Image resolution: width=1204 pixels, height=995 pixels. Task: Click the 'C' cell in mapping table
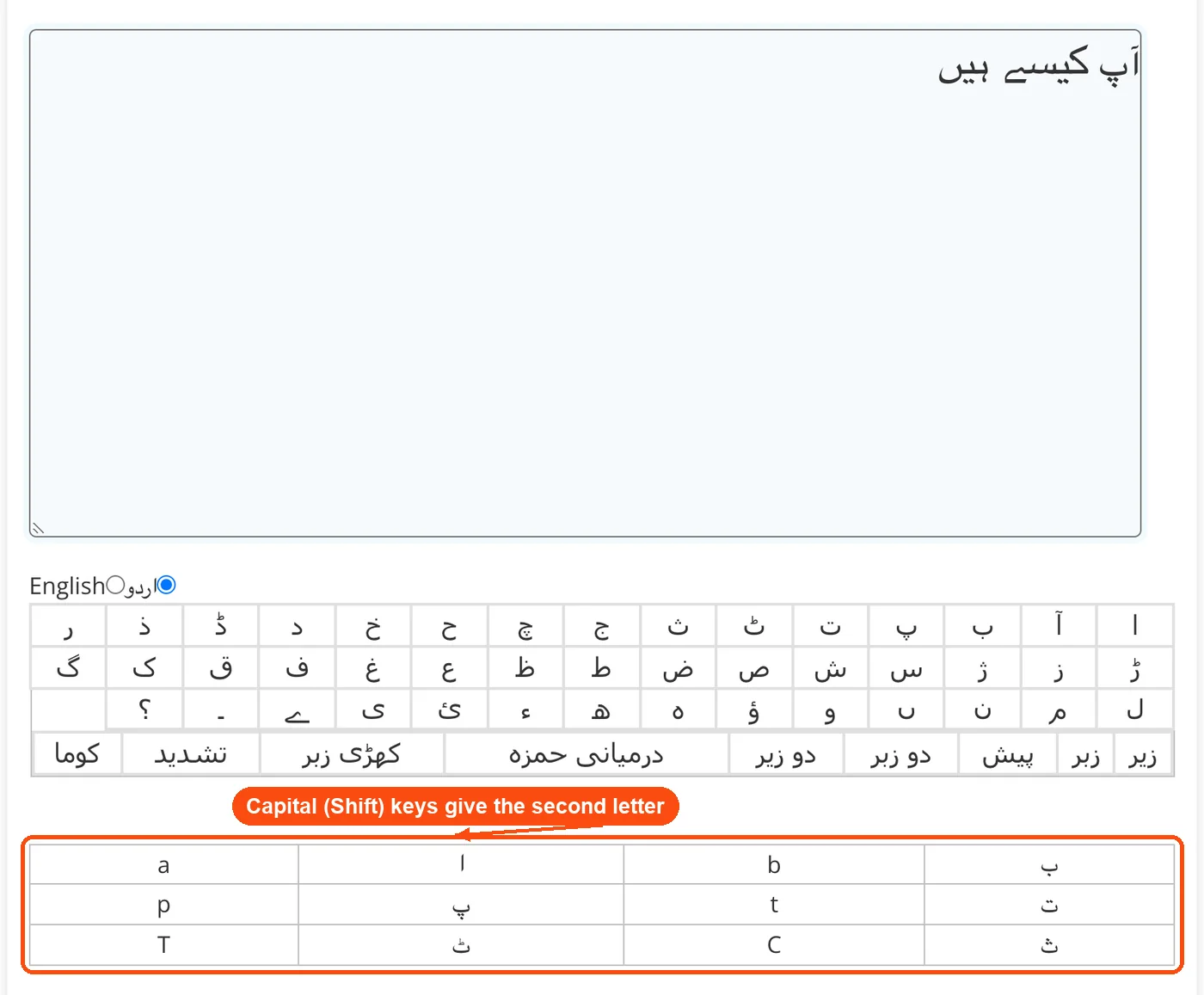click(x=774, y=945)
